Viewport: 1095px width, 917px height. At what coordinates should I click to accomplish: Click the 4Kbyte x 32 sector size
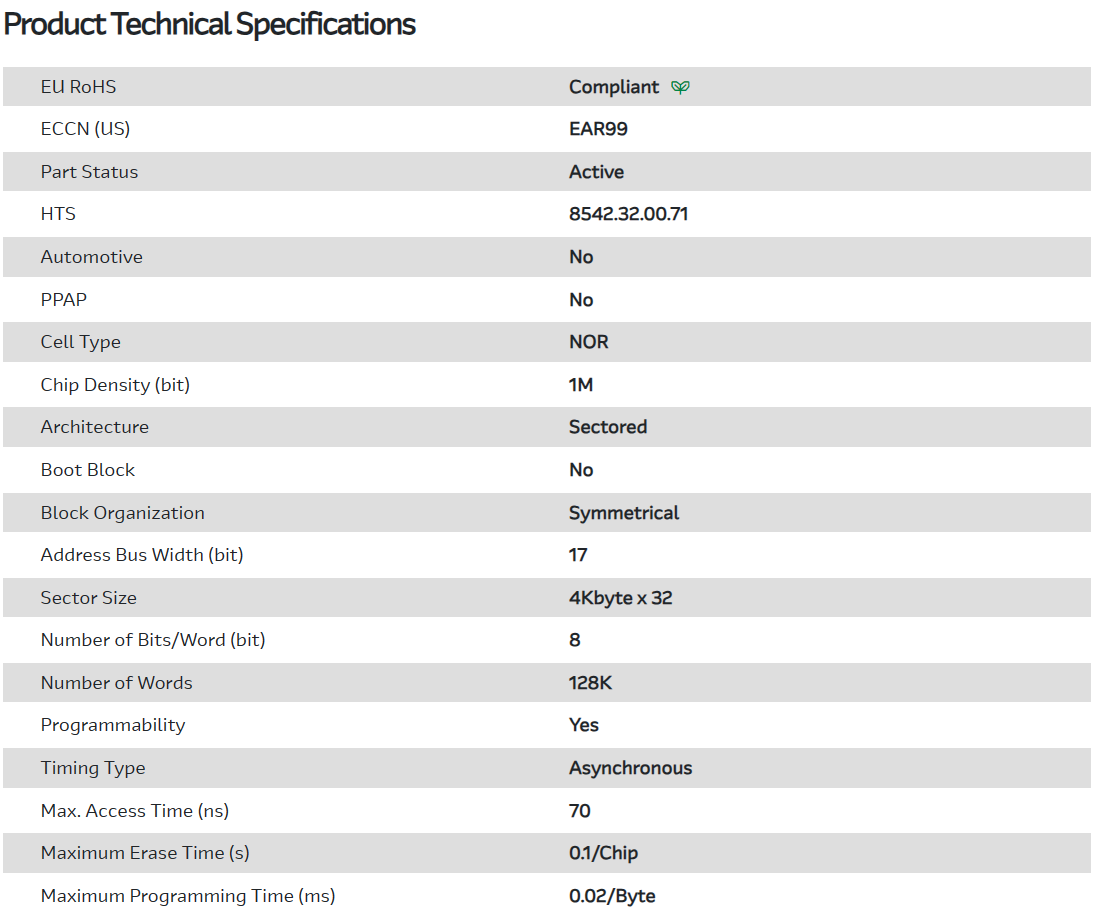point(620,598)
